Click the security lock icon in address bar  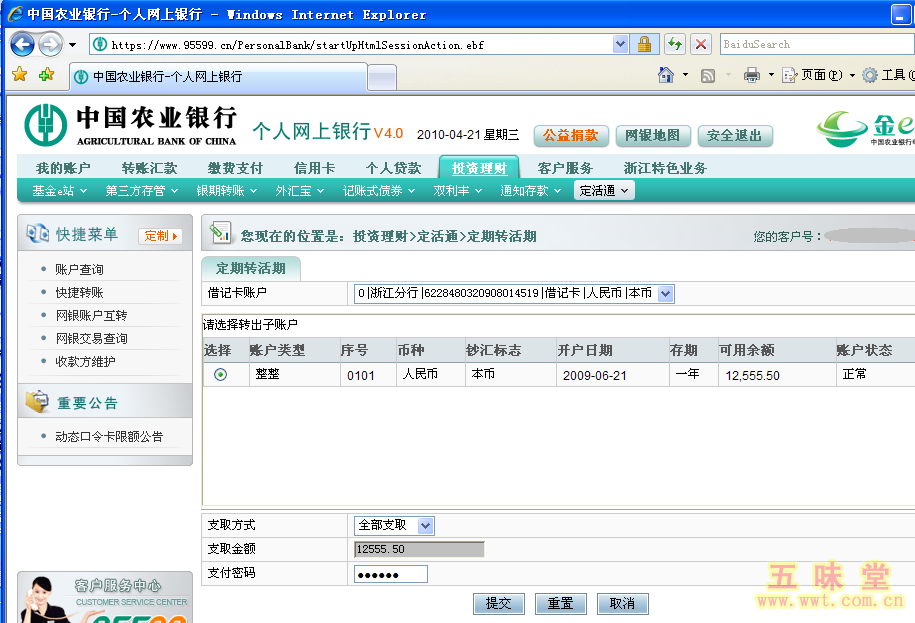click(x=644, y=44)
